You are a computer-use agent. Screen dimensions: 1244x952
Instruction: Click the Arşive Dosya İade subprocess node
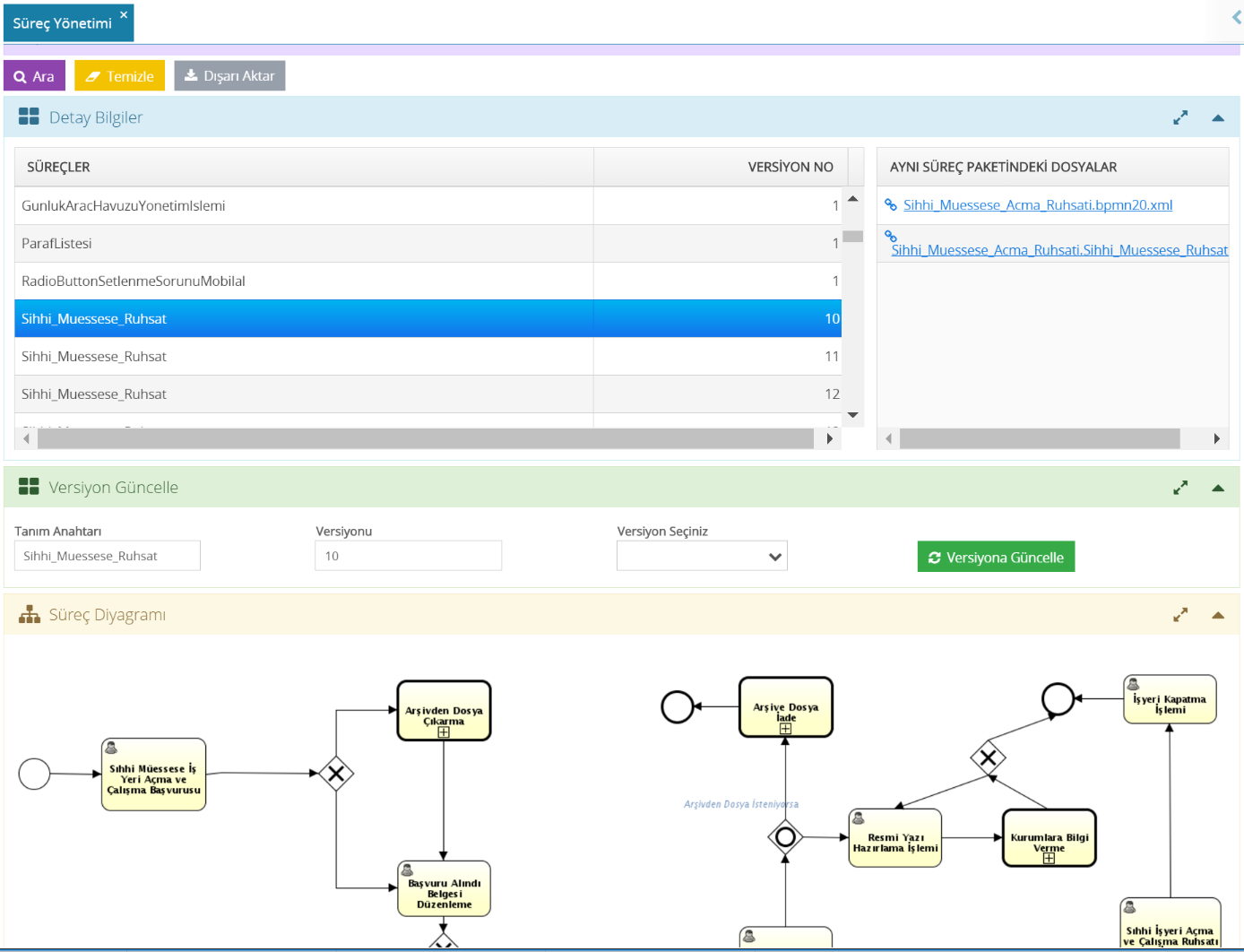(786, 707)
